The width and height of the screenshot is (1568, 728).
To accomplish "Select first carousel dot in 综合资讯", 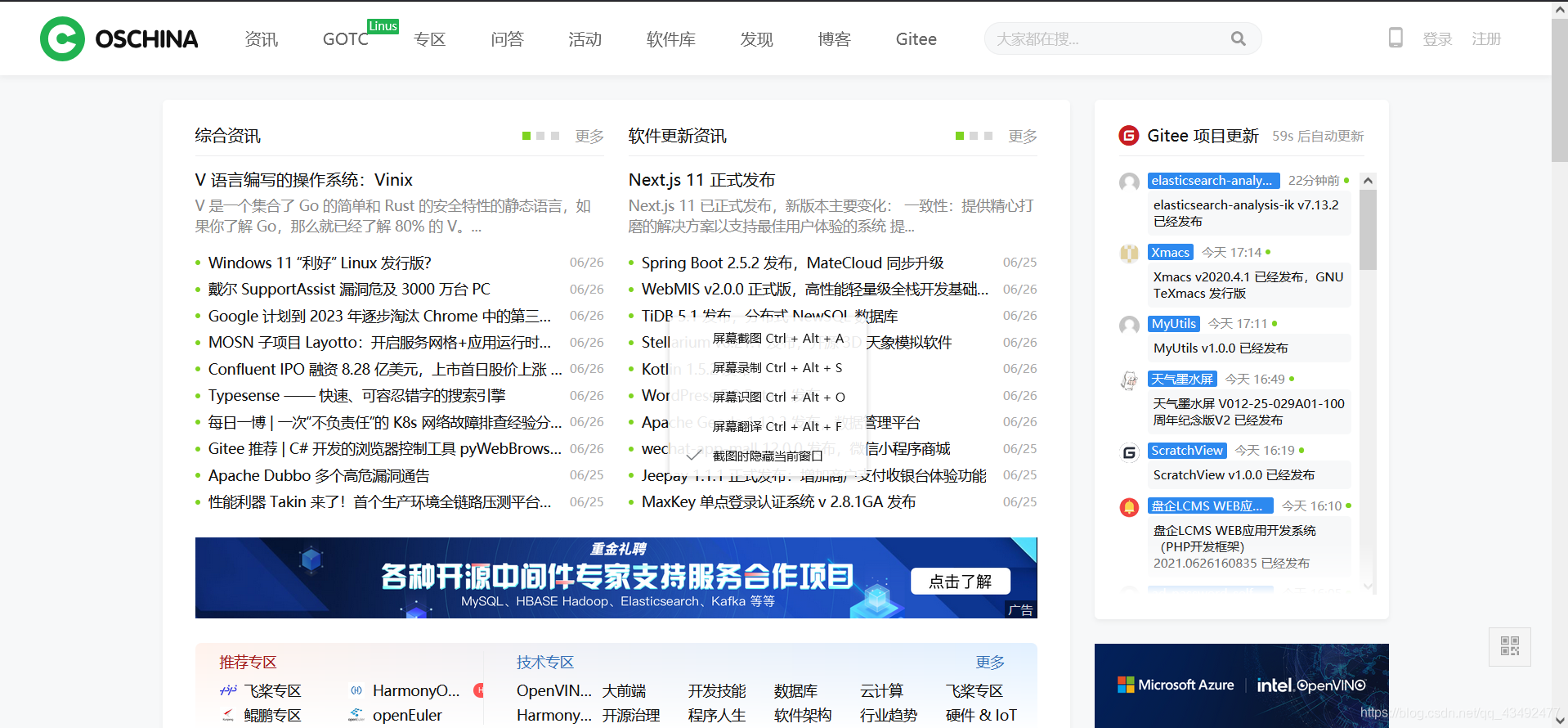I will (x=526, y=136).
